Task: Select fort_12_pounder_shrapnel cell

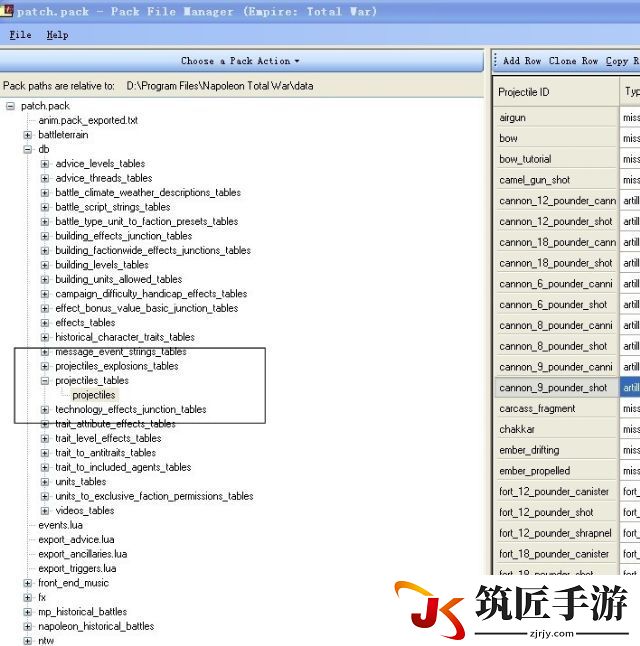Action: click(x=556, y=533)
